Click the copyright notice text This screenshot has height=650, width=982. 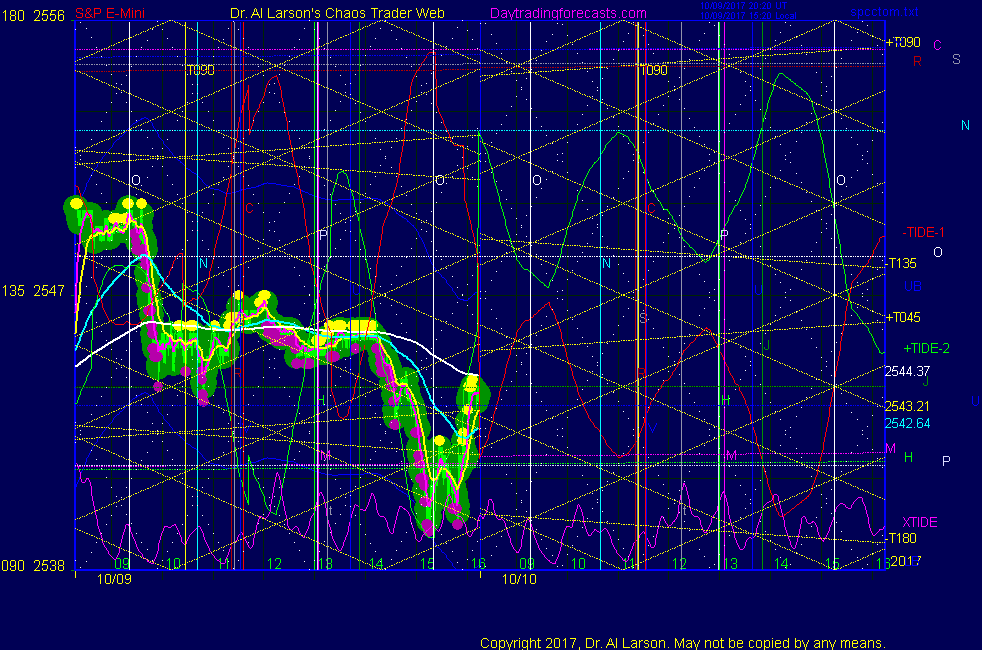point(683,642)
